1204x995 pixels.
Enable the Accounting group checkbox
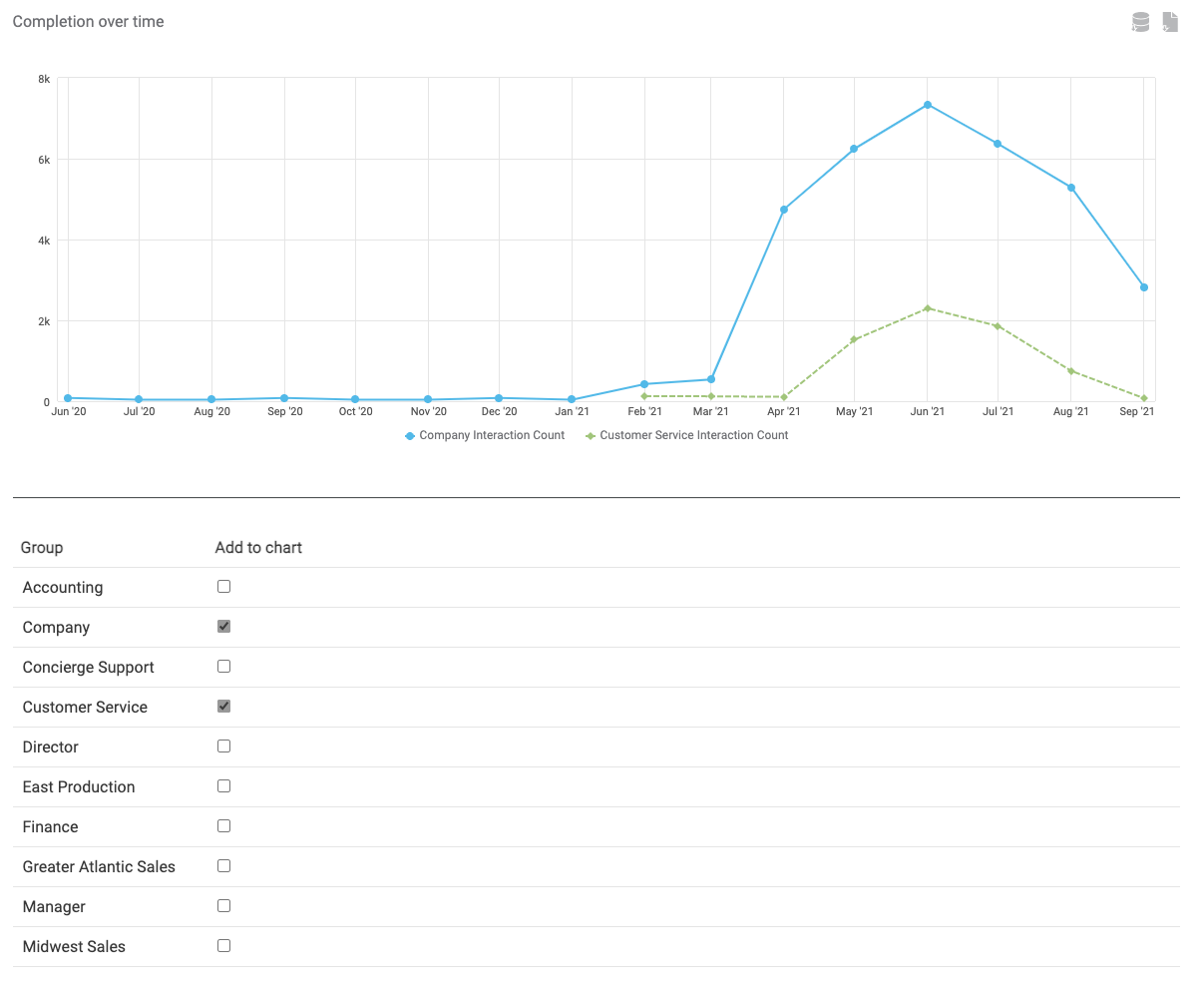[x=223, y=587]
